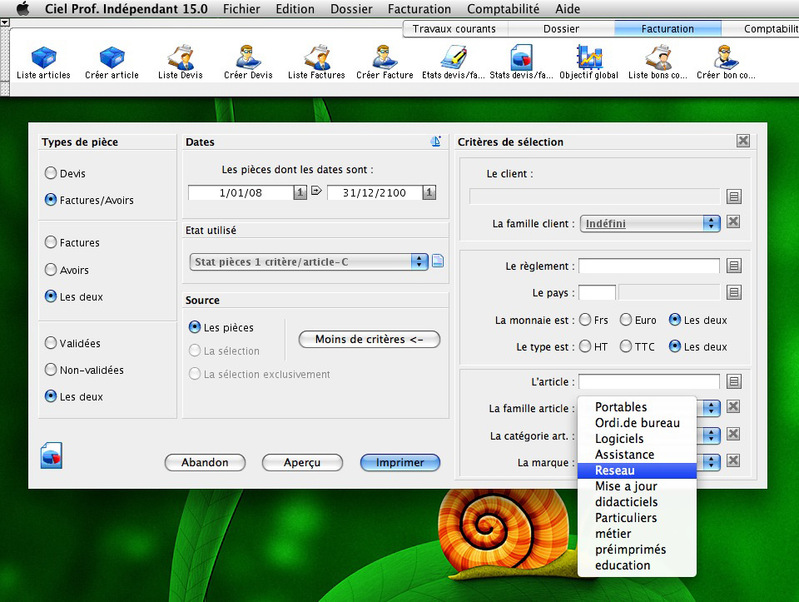
Task: Click into the L'article input field
Action: tap(649, 381)
